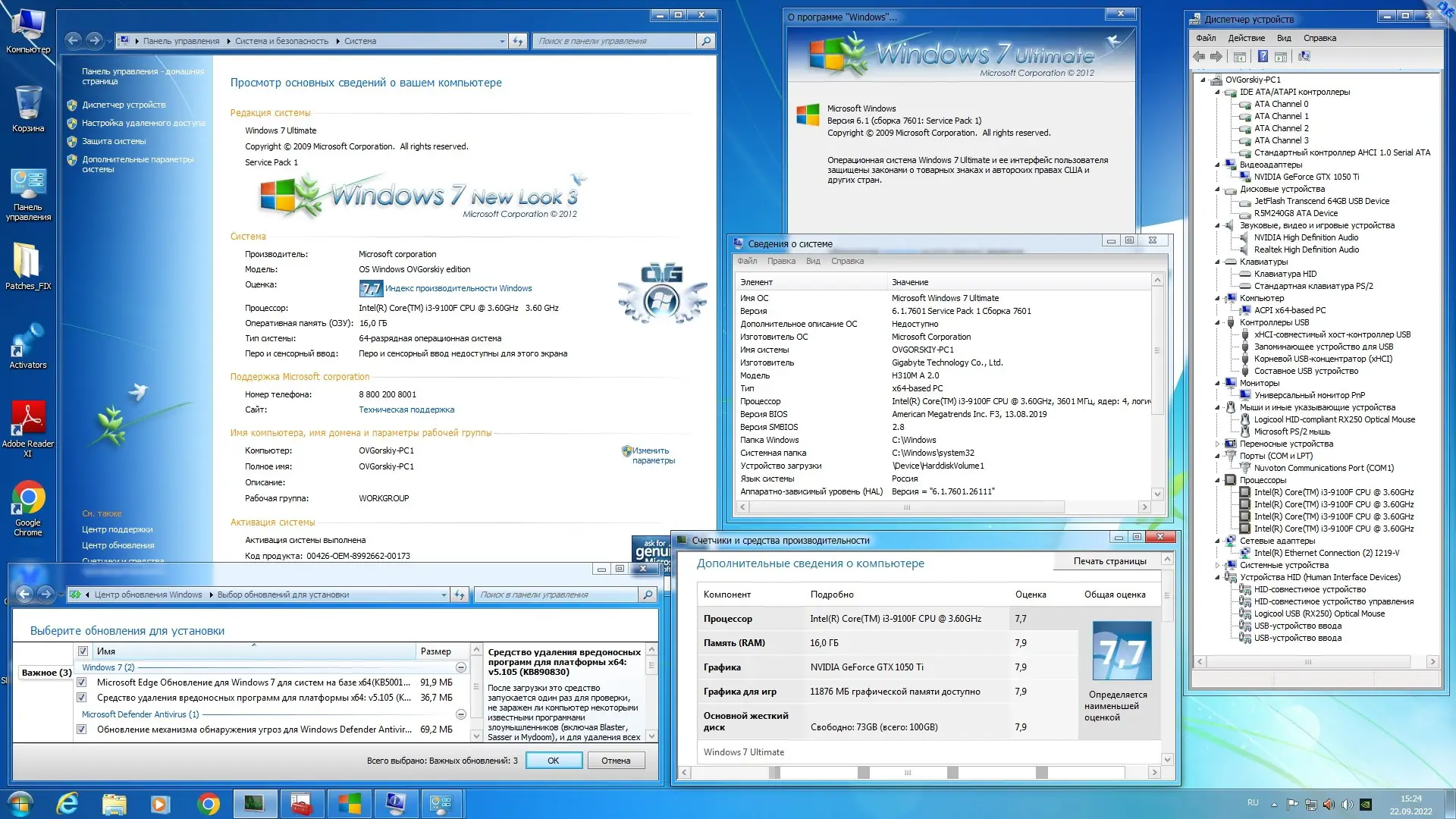This screenshot has width=1456, height=819.
Task: Click NVIDIA GeForce GTX 1050 Ti device
Action: coord(1306,177)
